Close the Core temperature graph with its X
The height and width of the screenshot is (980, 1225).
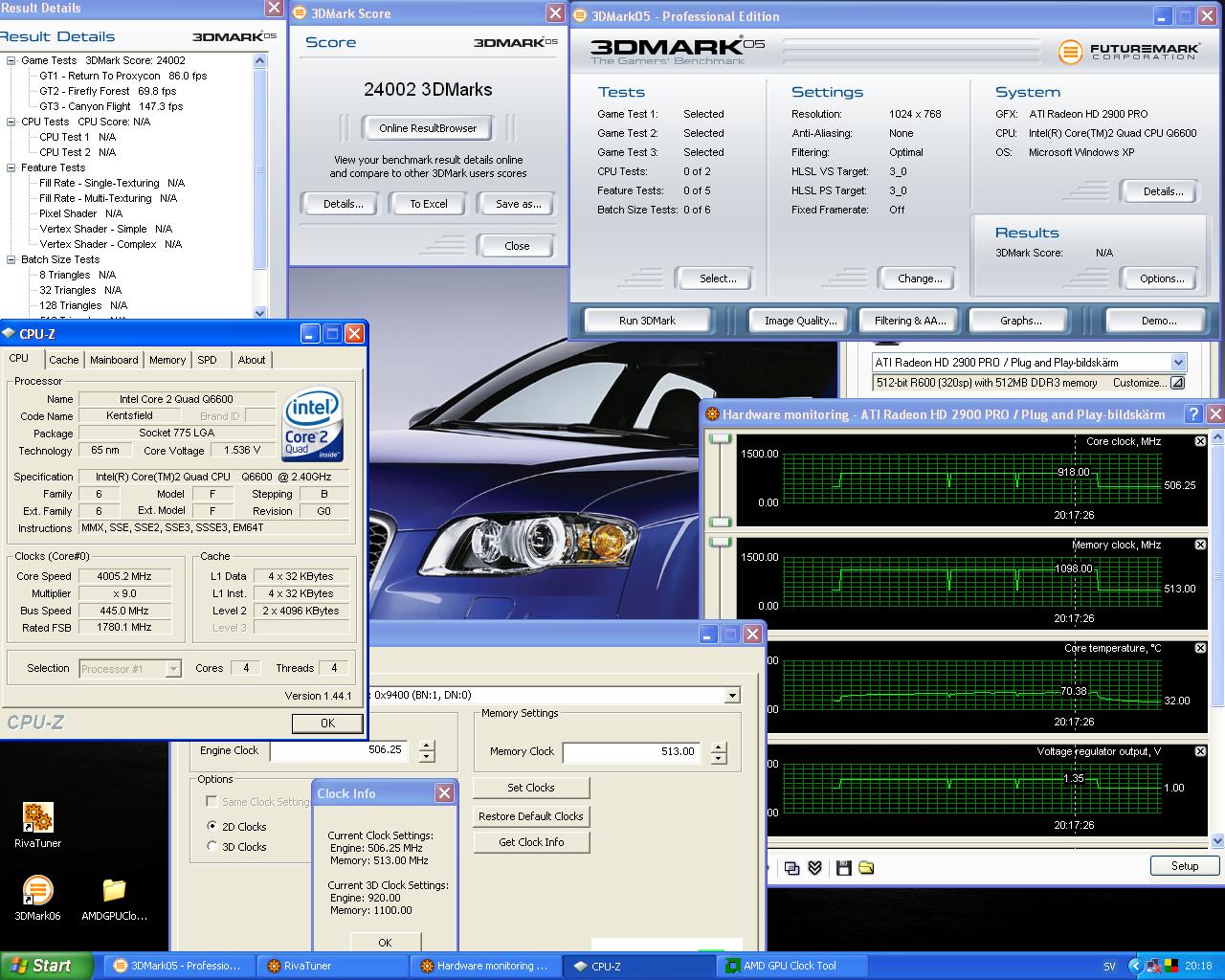[1200, 648]
